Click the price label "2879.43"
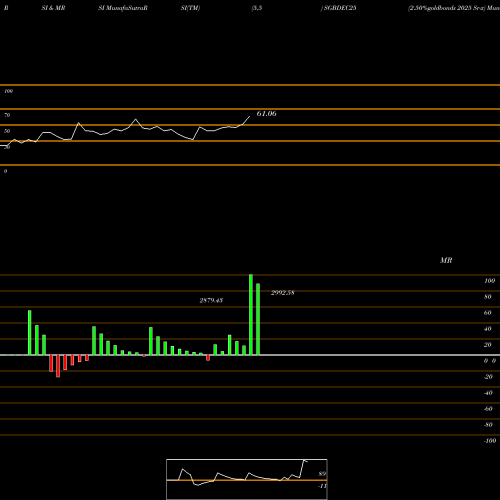This screenshot has width=500, height=500. [211, 300]
